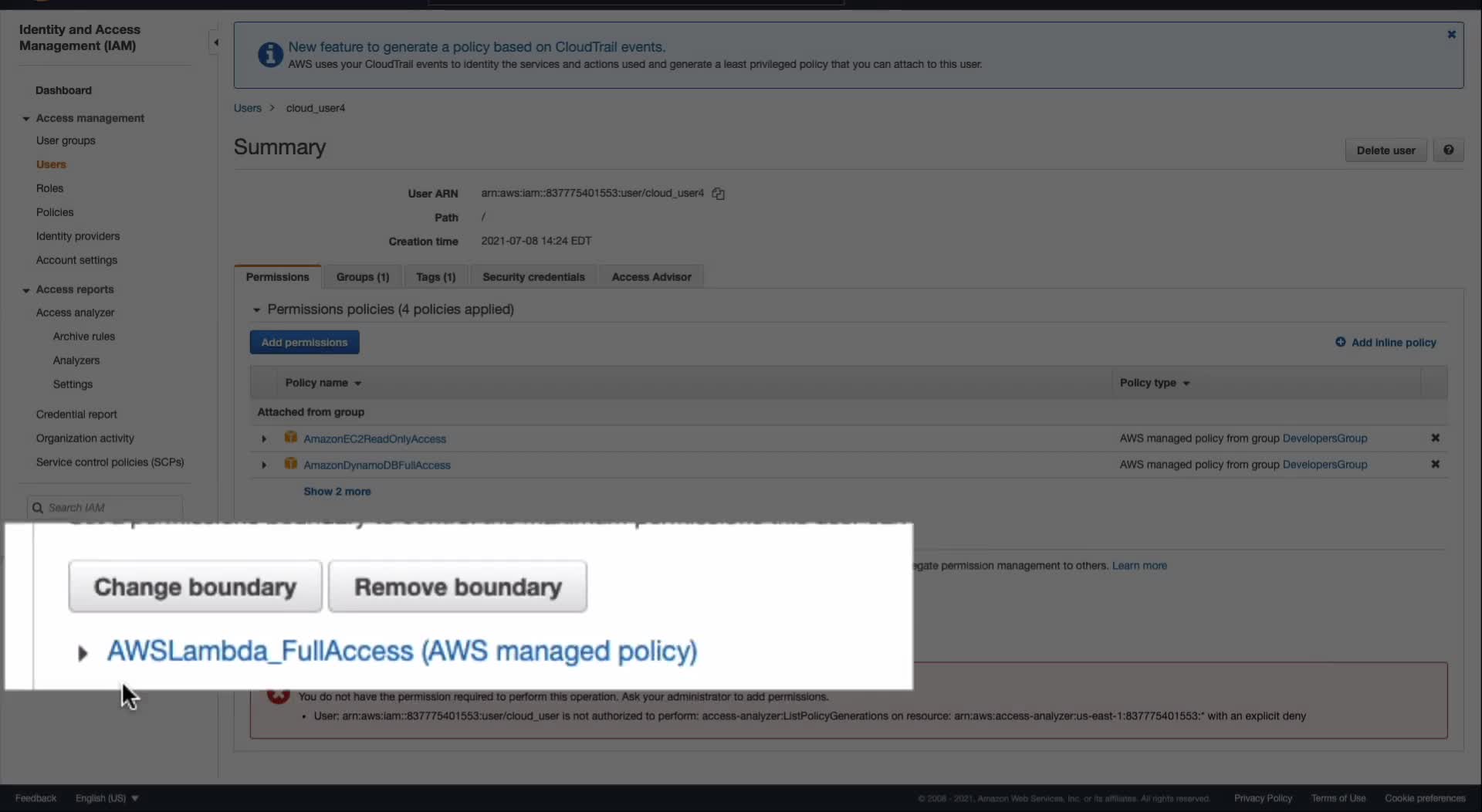Screen dimensions: 1482x812
Task: Detach AmazonDynamoDBFullAccess using its X icon
Action: tap(1435, 464)
